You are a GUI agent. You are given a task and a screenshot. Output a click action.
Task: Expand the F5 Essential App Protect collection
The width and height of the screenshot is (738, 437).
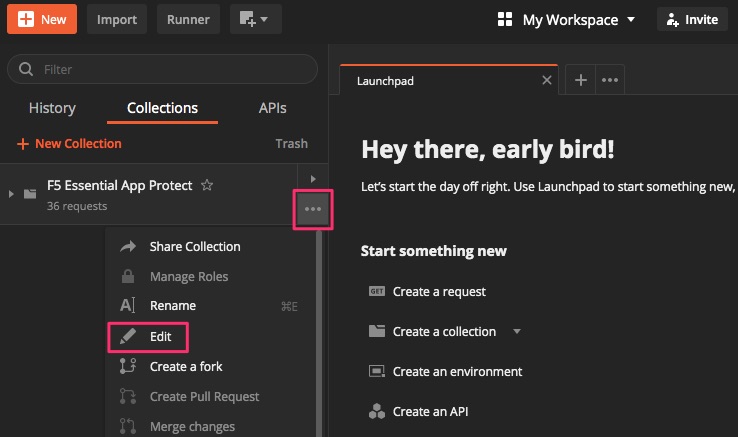coord(11,194)
